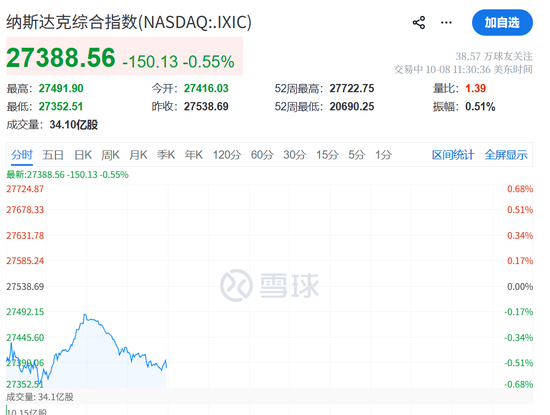Click the 最新:27388.56 line above the chart
This screenshot has width=550, height=415.
pyautogui.click(x=67, y=175)
